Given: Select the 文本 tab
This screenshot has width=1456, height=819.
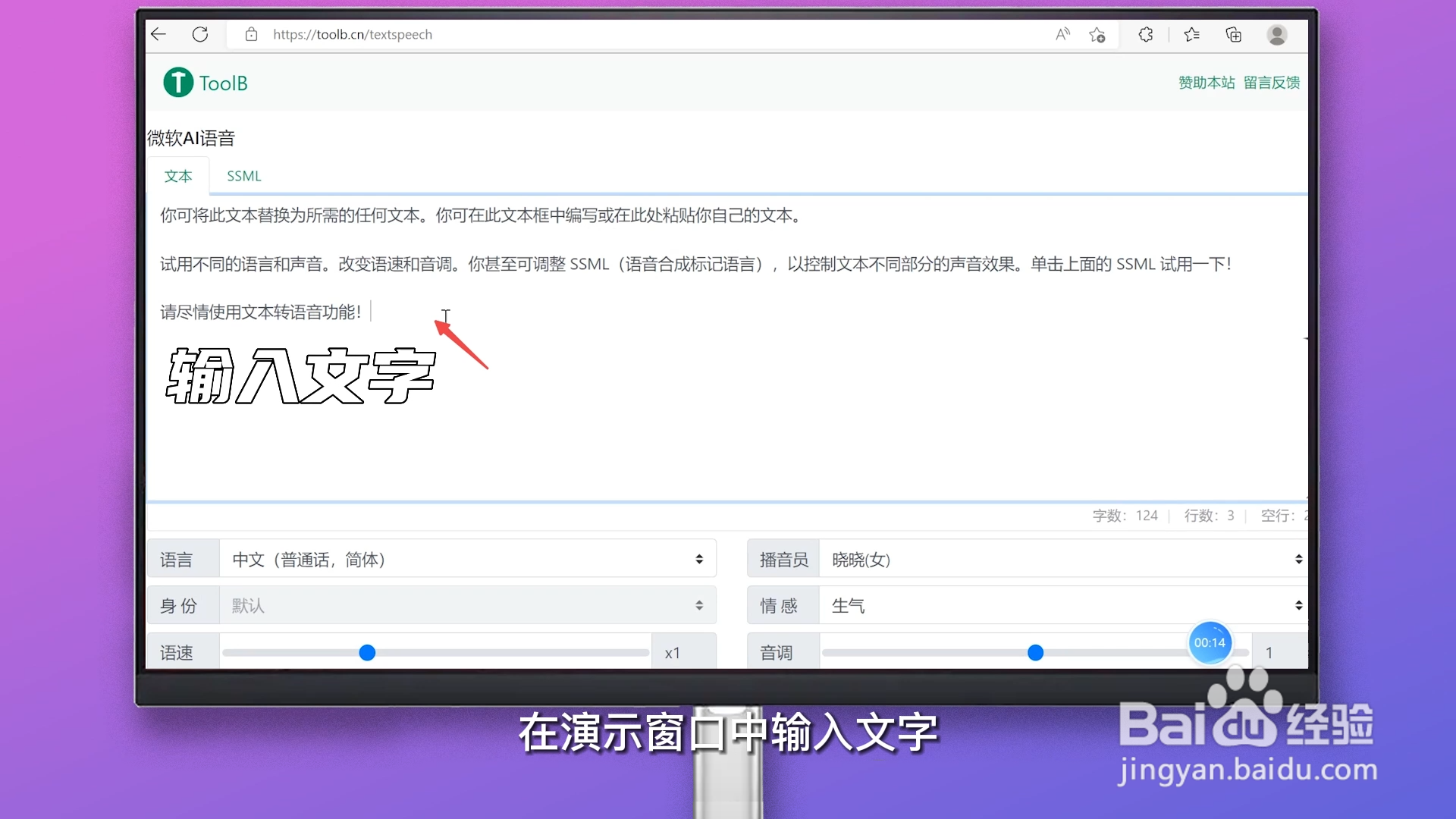Looking at the screenshot, I should tap(178, 175).
